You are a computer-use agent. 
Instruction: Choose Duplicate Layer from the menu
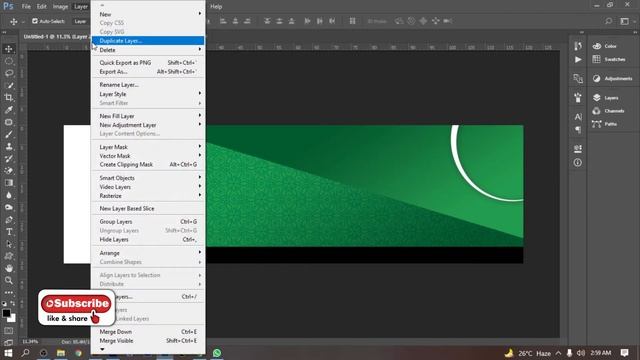[x=148, y=40]
